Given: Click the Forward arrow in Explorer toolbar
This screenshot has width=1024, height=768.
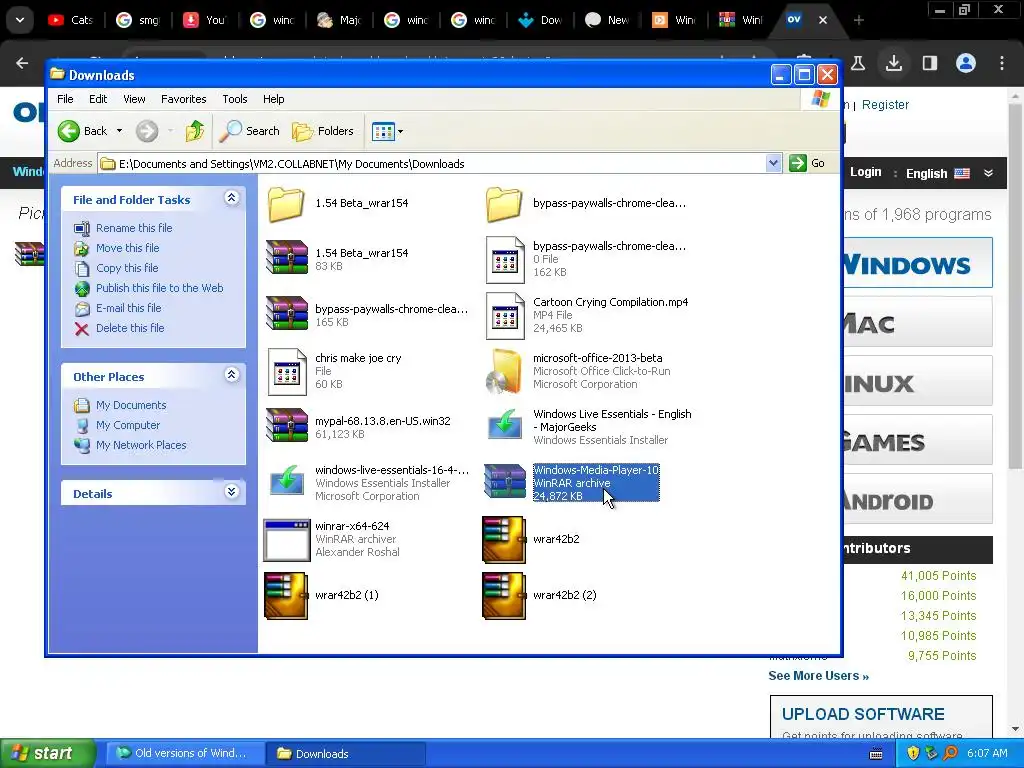Looking at the screenshot, I should [147, 131].
